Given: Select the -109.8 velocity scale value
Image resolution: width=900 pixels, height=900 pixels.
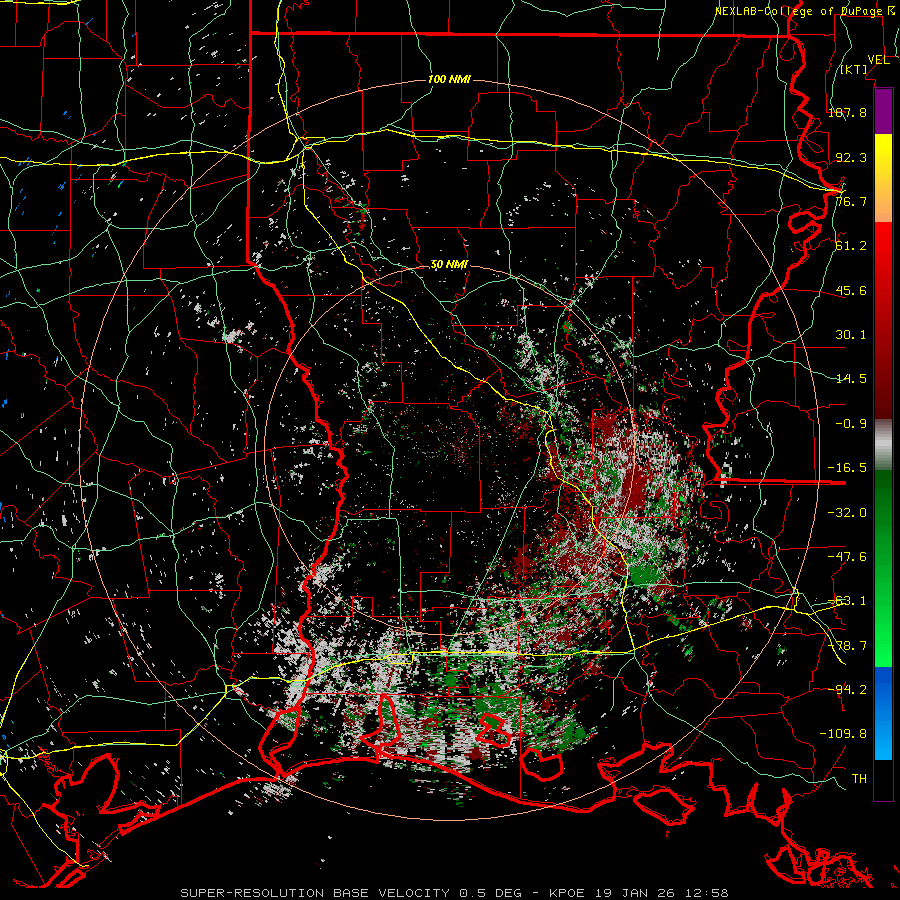Looking at the screenshot, I should (x=843, y=734).
